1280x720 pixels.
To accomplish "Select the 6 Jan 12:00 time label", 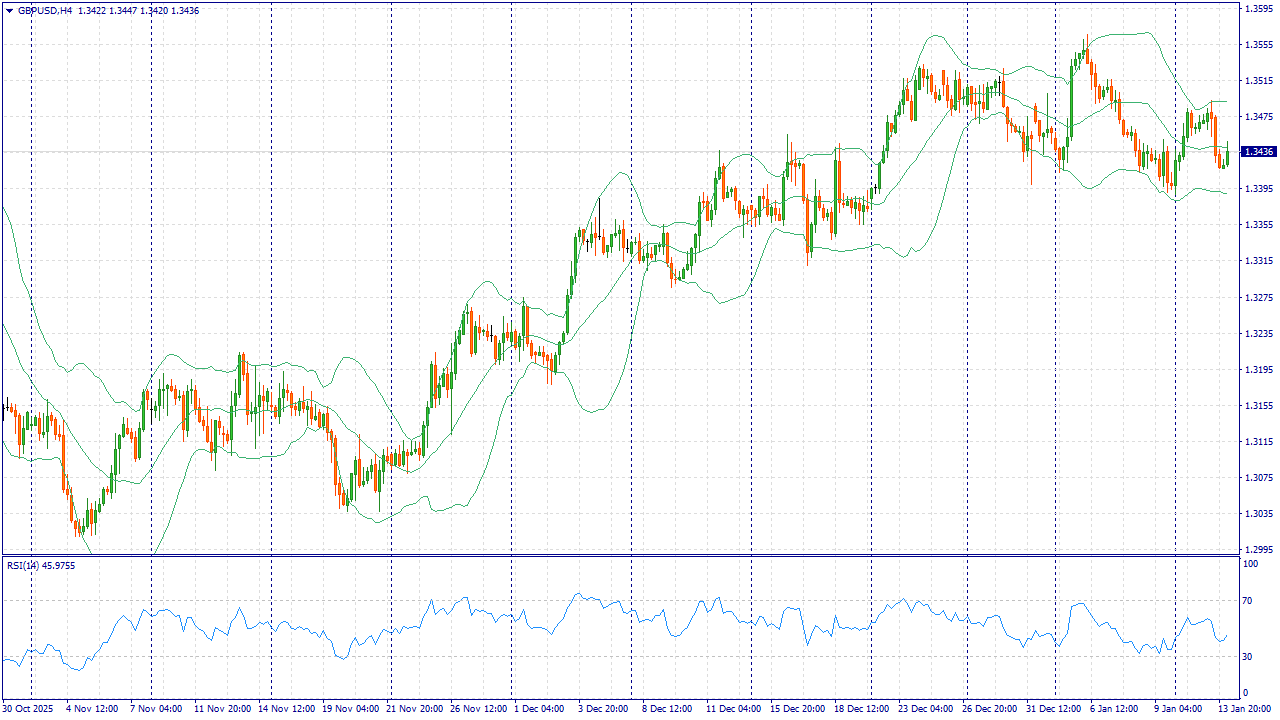I will click(1115, 709).
